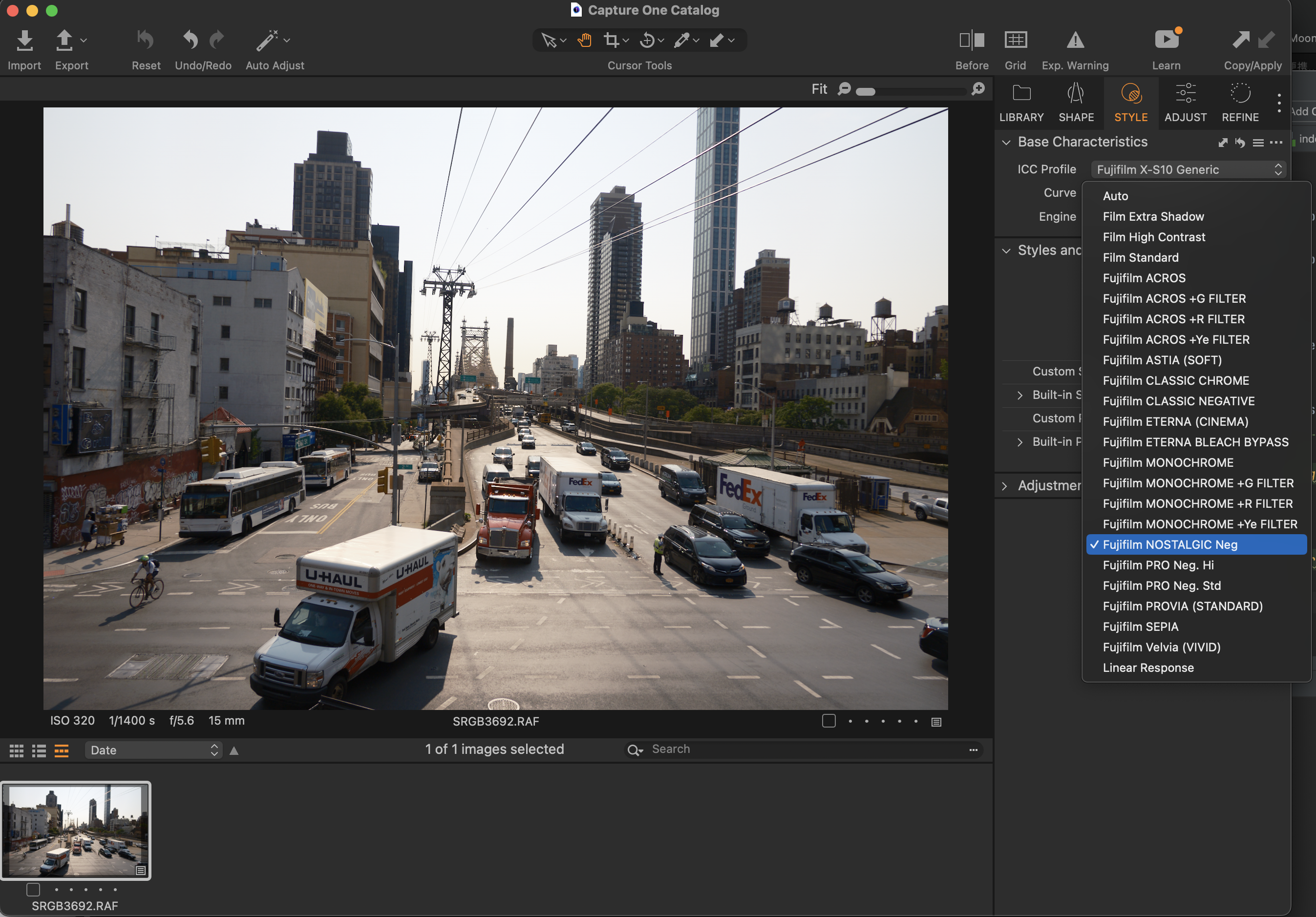Click the zoom out magnifier icon

(844, 89)
